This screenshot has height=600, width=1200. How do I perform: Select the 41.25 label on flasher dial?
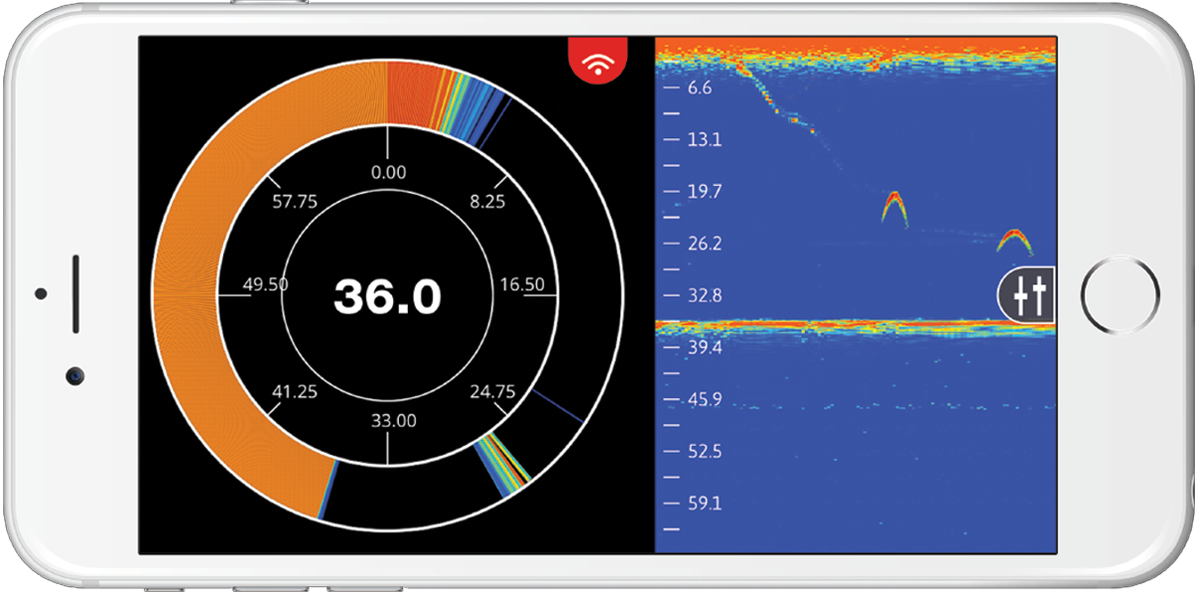point(295,392)
